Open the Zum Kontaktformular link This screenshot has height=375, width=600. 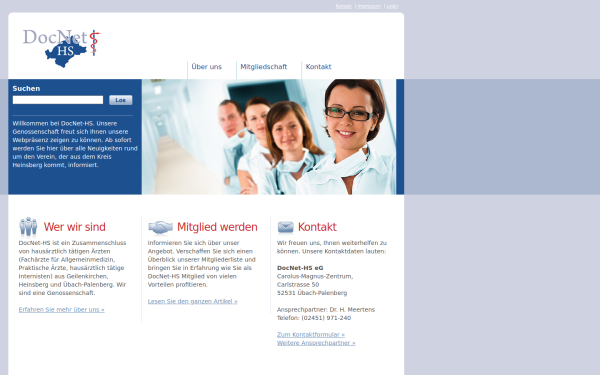(x=311, y=334)
